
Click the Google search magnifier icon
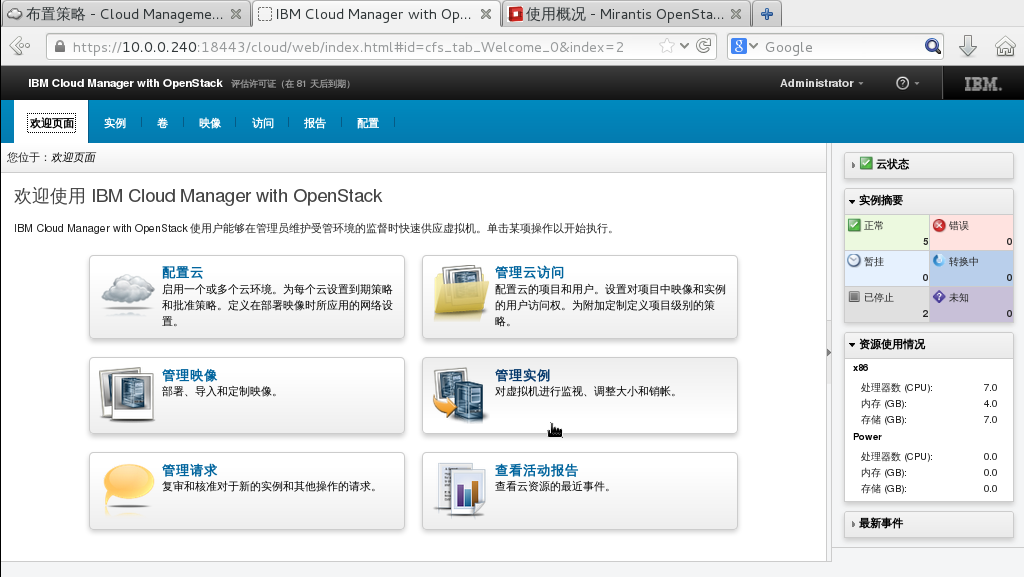[933, 46]
